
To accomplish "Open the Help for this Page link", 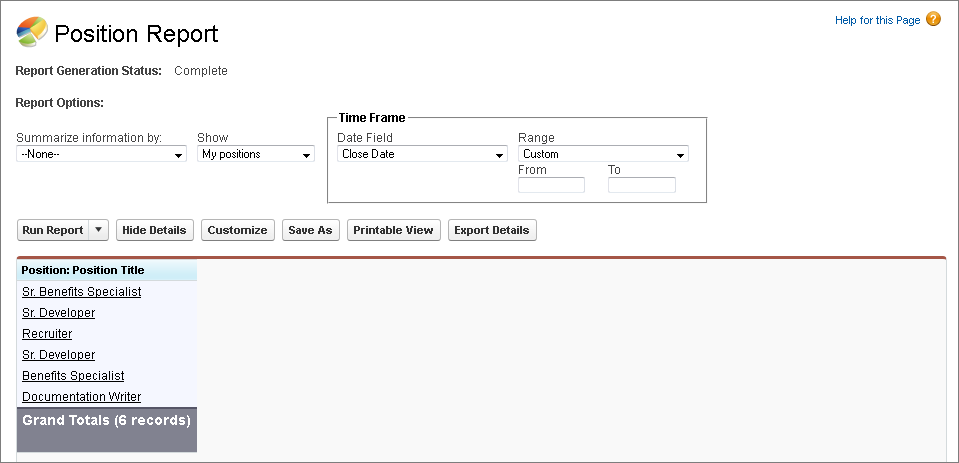I will 877,20.
